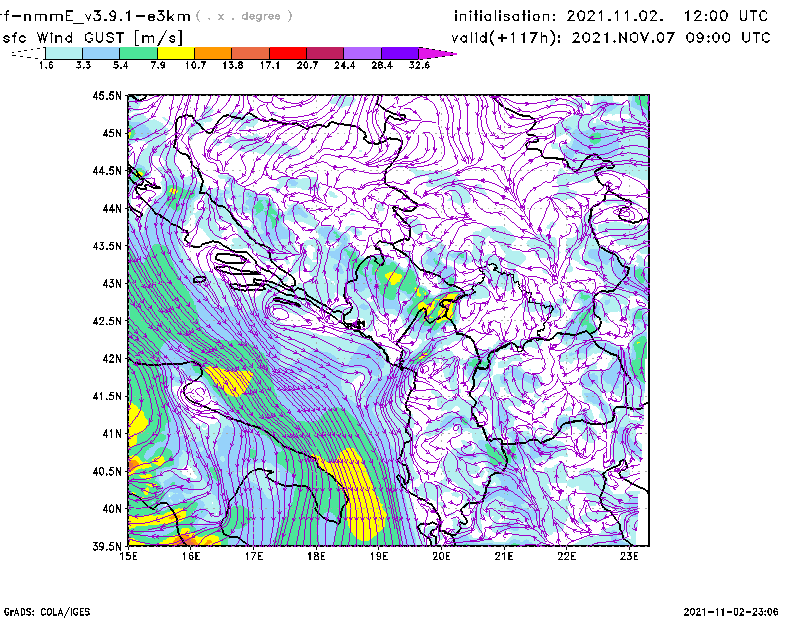Click the yellow 7.9–10.7 legend swatch

176,53
